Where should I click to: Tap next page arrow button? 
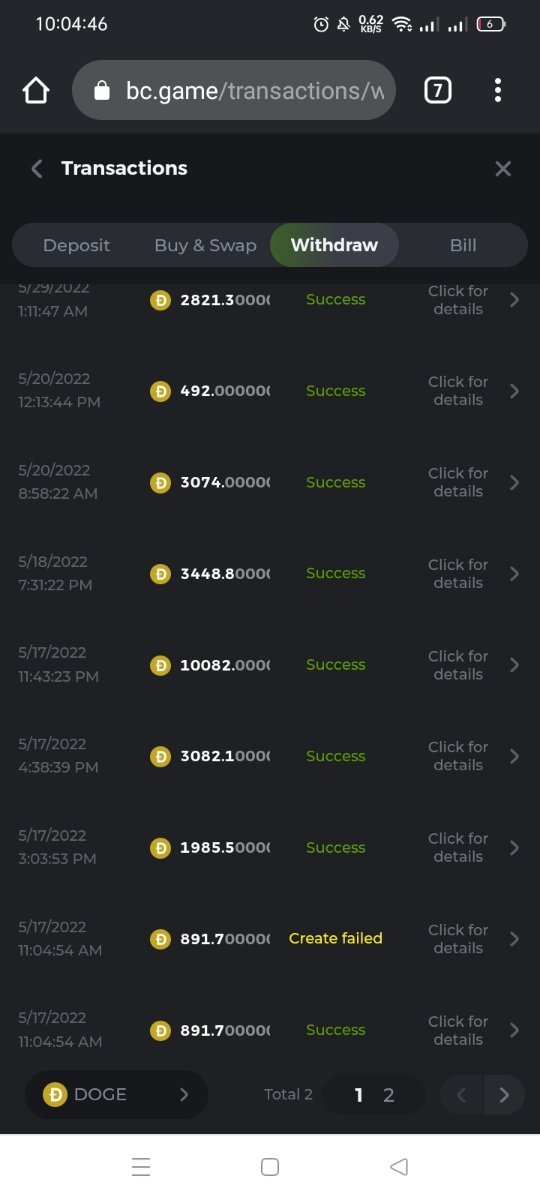[504, 1095]
